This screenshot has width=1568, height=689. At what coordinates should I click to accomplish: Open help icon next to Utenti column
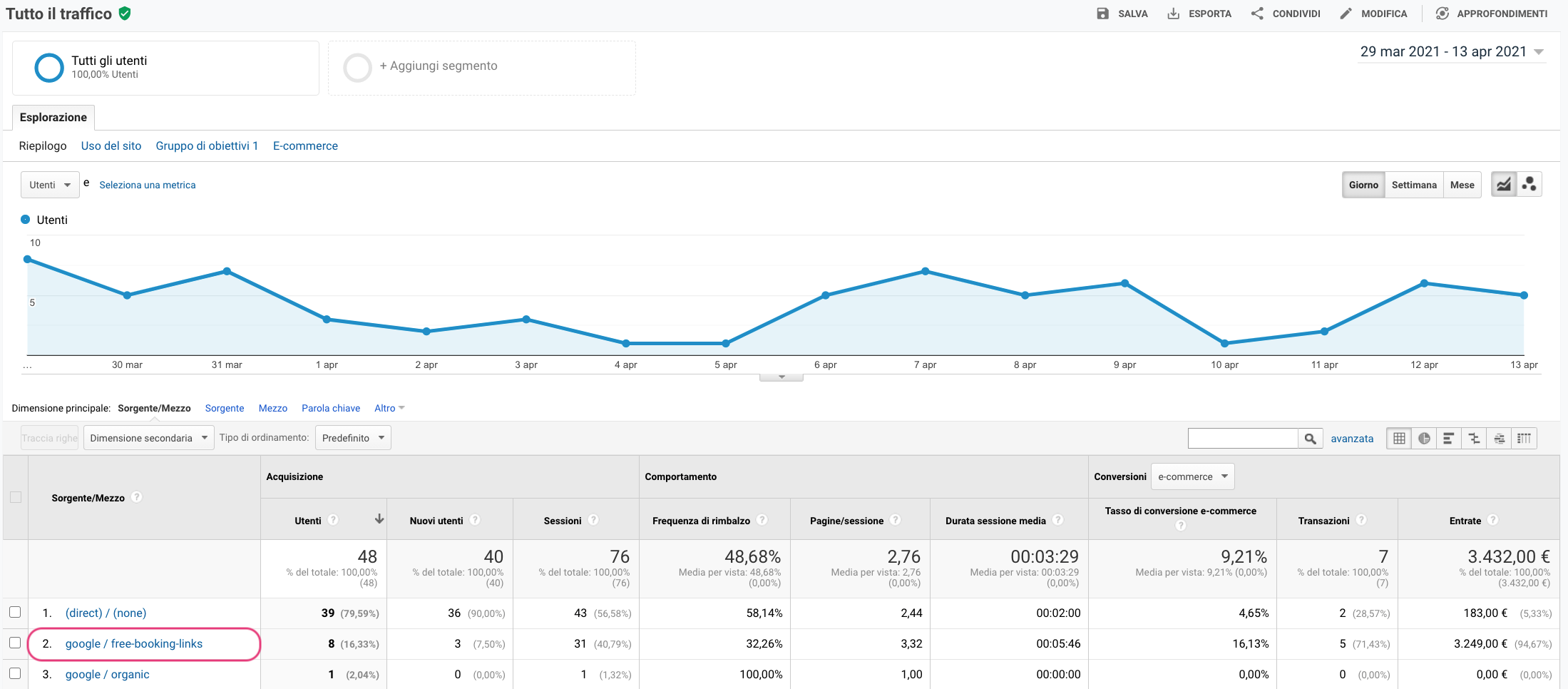tap(333, 520)
